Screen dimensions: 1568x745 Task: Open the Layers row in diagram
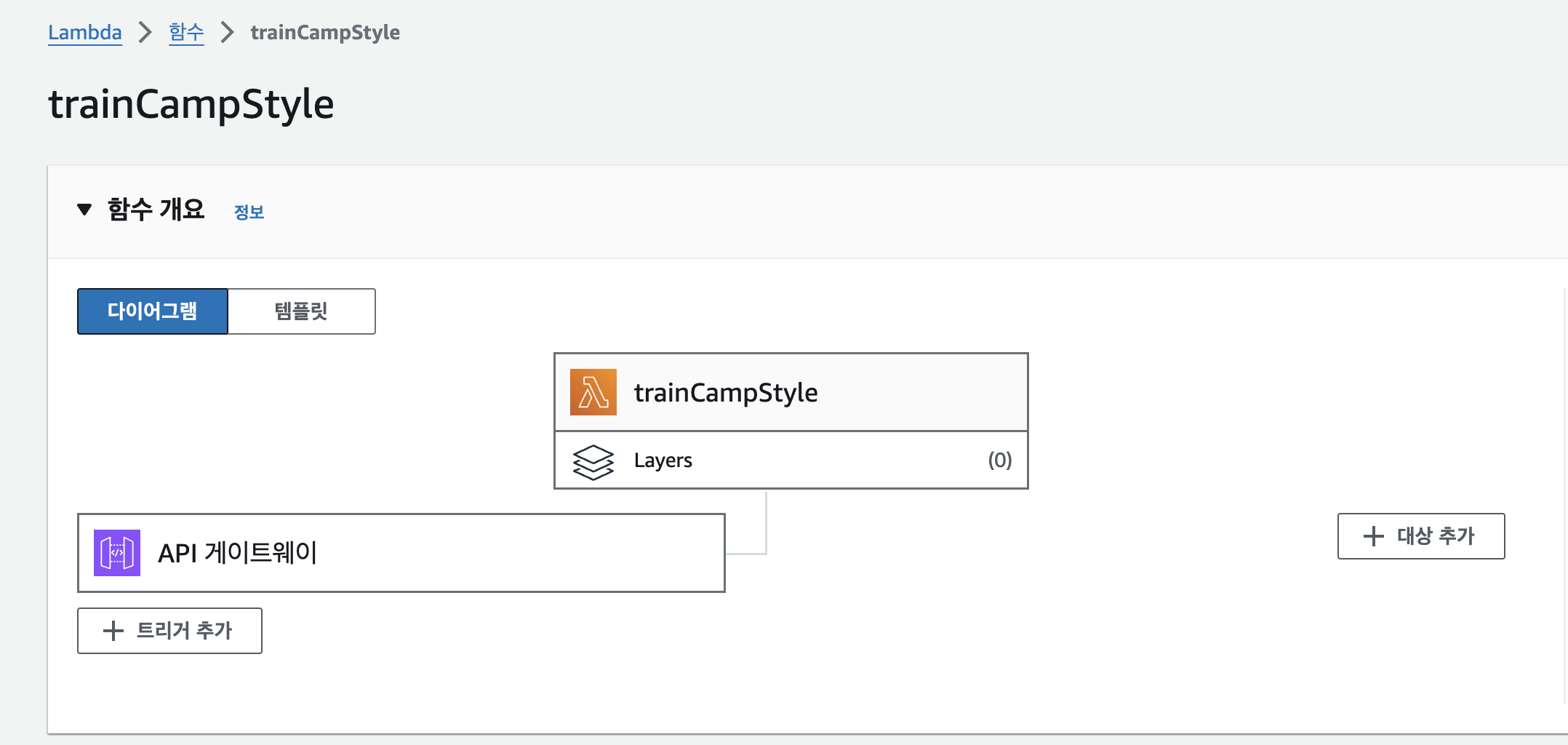[791, 460]
